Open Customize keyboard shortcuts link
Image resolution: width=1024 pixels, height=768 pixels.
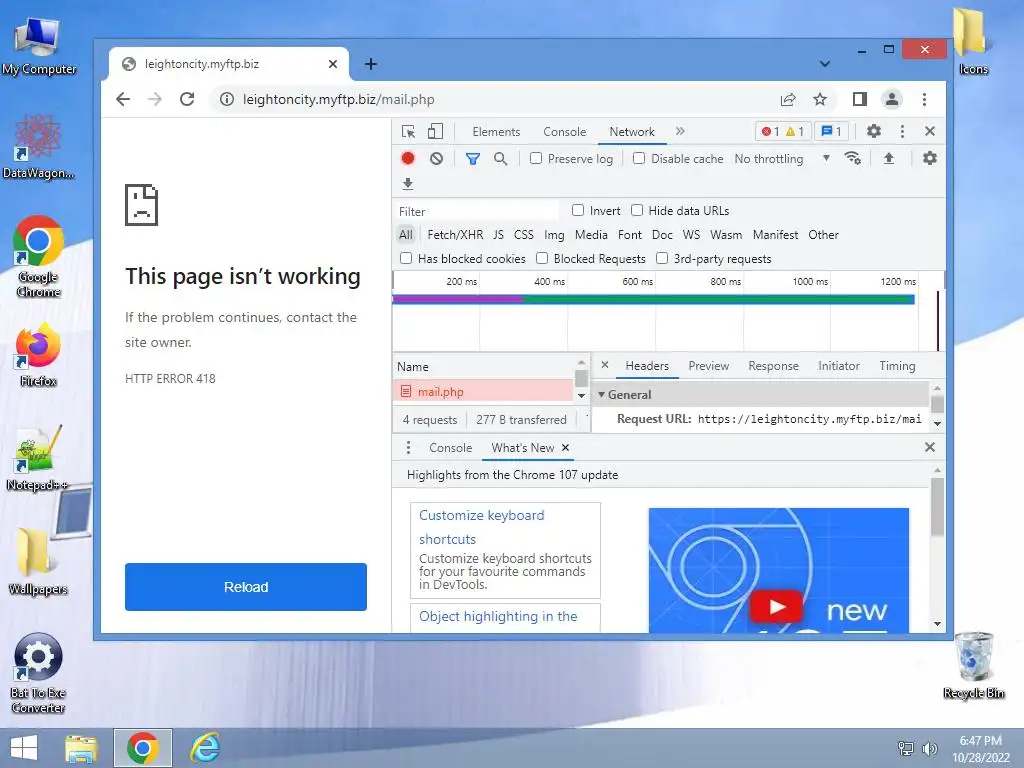point(481,527)
